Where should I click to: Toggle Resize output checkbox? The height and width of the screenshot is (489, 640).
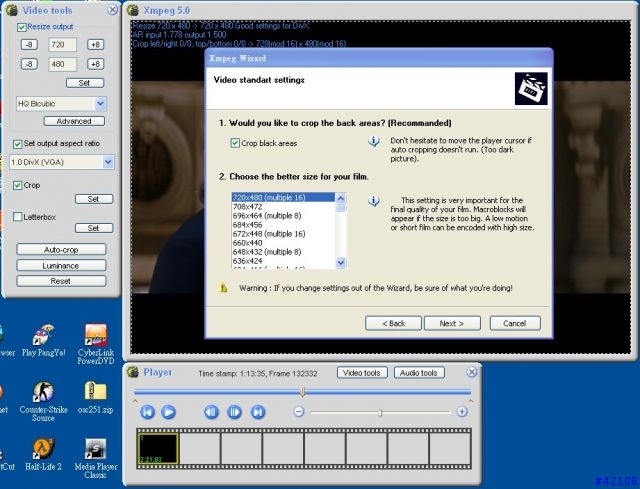[x=21, y=27]
